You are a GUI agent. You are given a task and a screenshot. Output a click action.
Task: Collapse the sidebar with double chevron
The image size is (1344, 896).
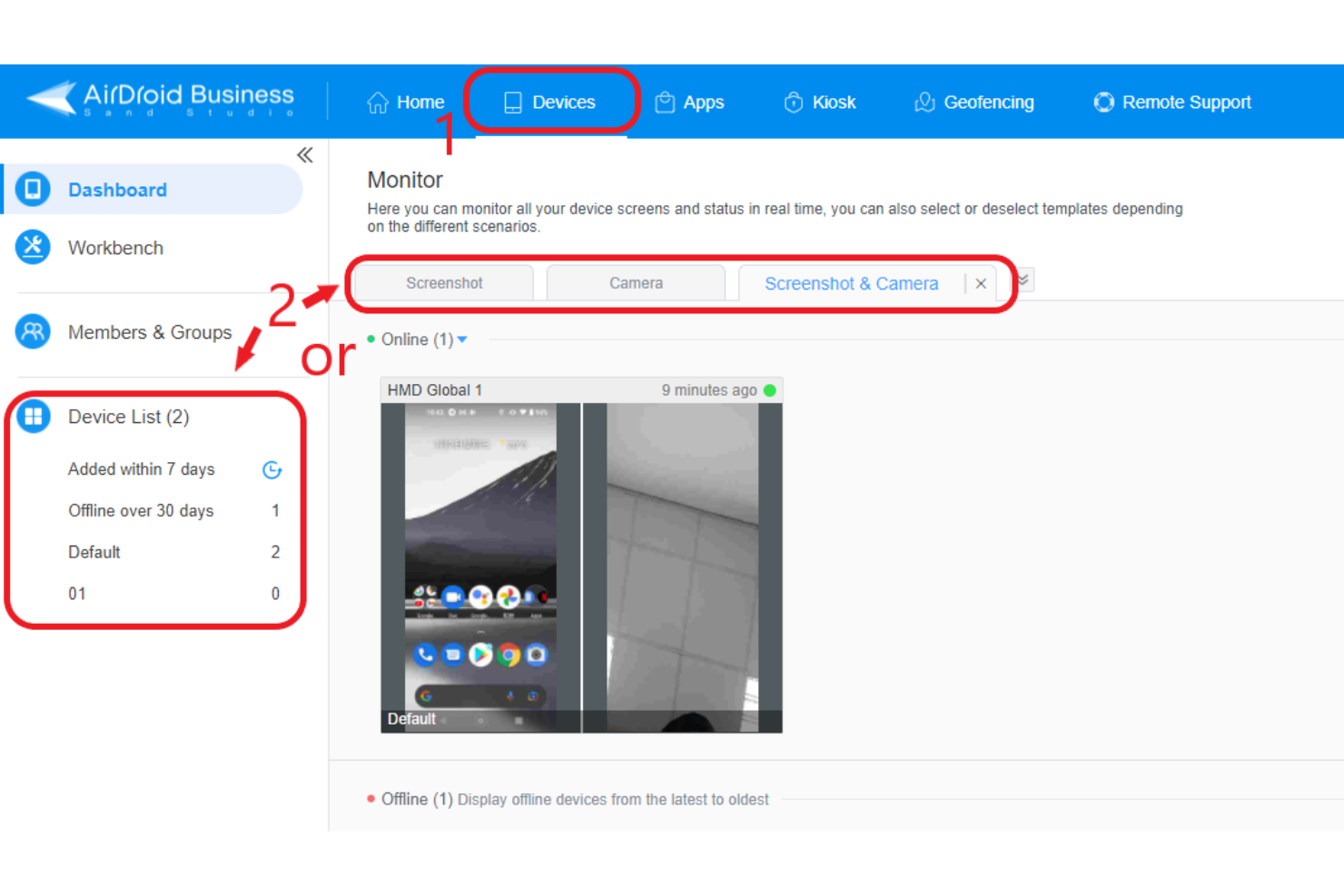click(305, 155)
